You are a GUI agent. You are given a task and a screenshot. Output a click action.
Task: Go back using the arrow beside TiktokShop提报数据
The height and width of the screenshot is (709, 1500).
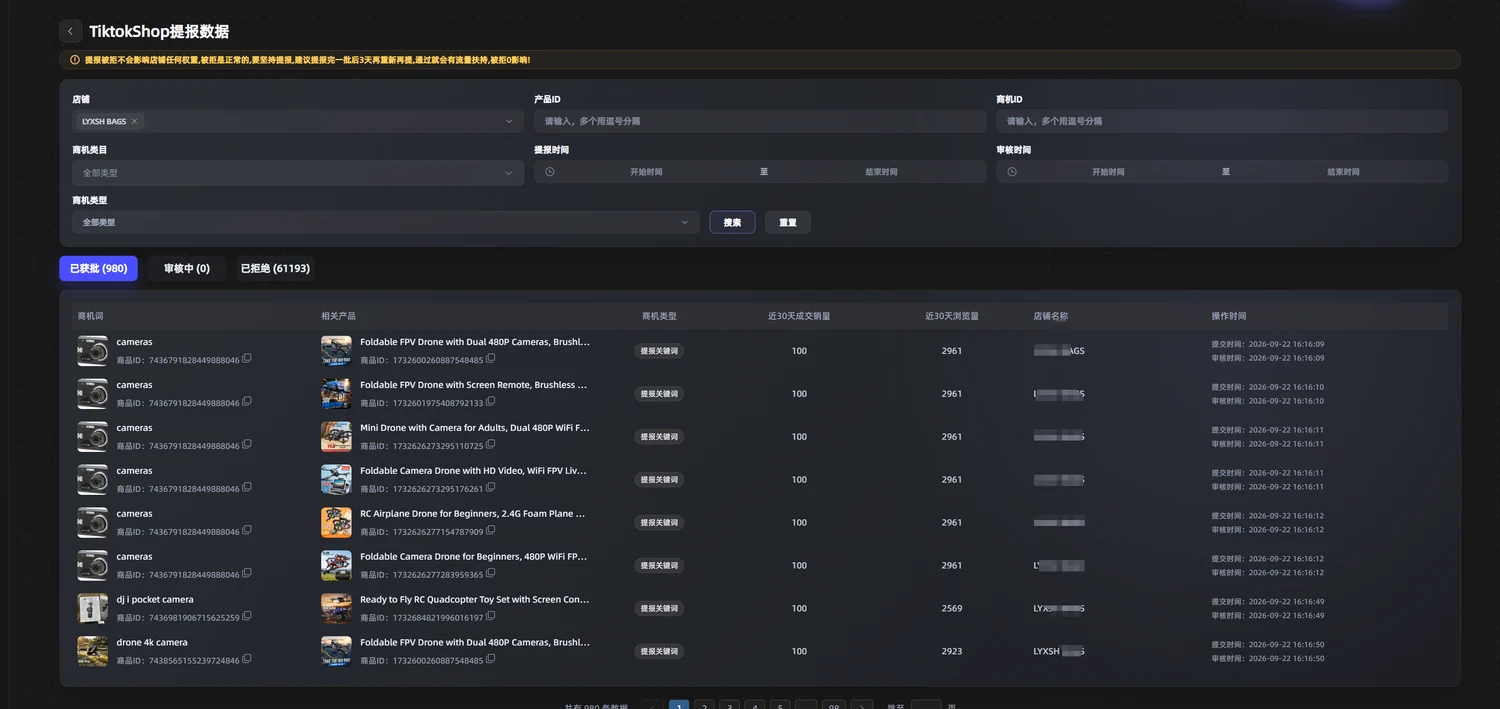70,31
